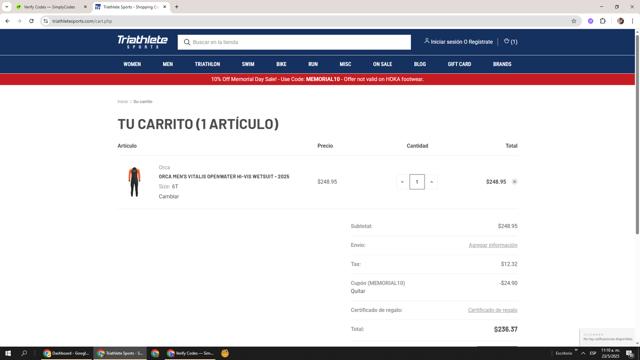Click the purple extension icon in toolbar

(590, 21)
